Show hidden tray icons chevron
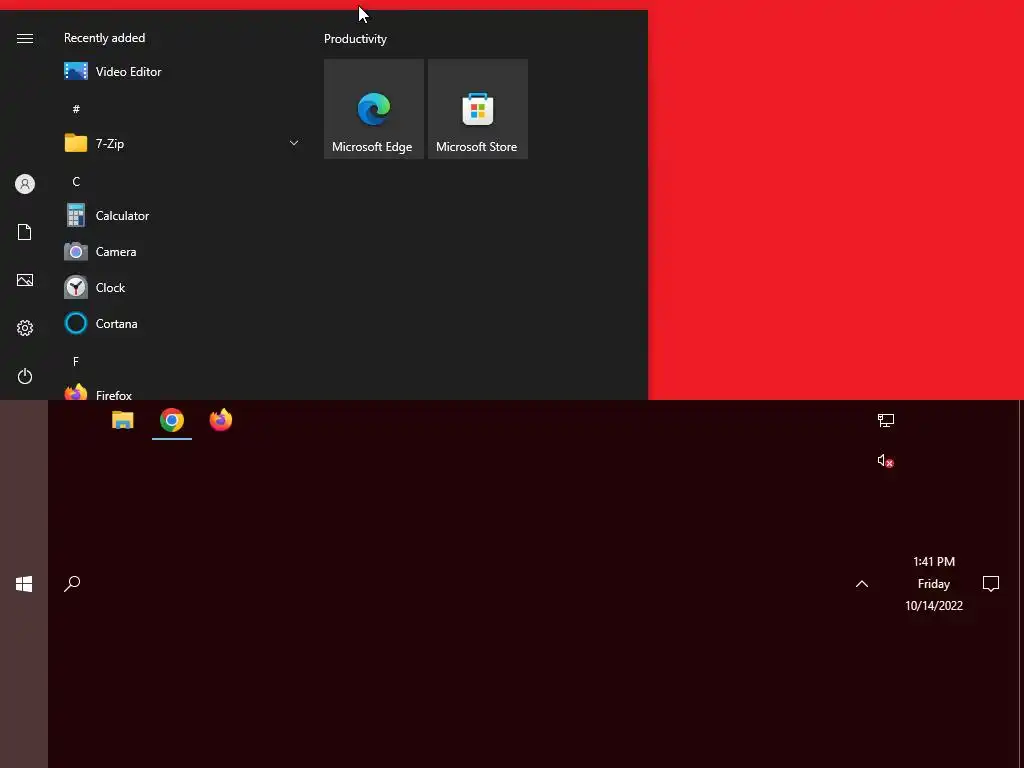This screenshot has height=768, width=1024. coord(862,584)
